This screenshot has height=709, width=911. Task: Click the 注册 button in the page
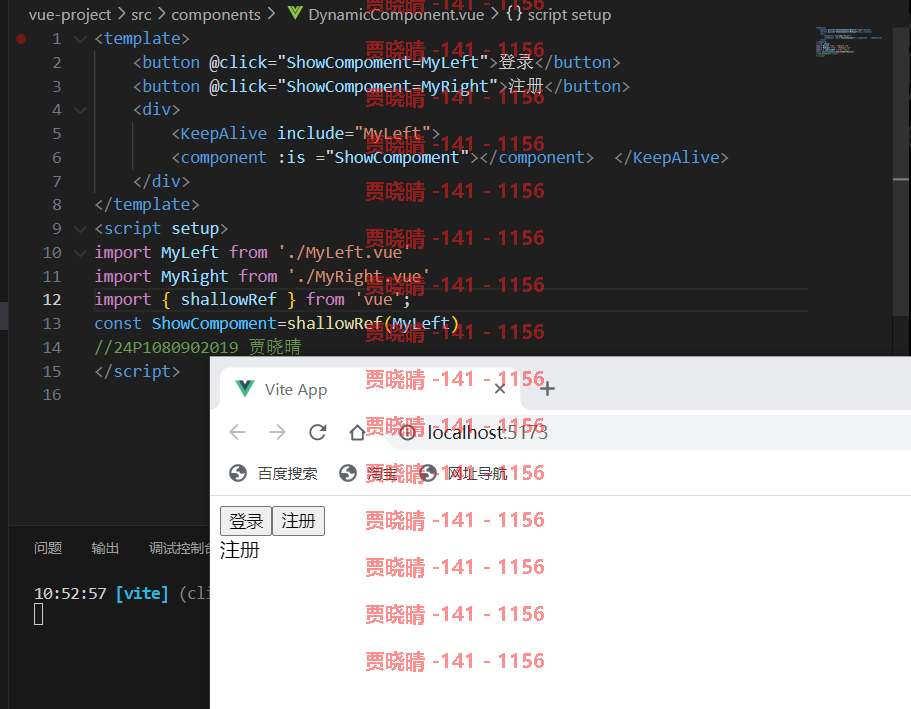(x=298, y=521)
